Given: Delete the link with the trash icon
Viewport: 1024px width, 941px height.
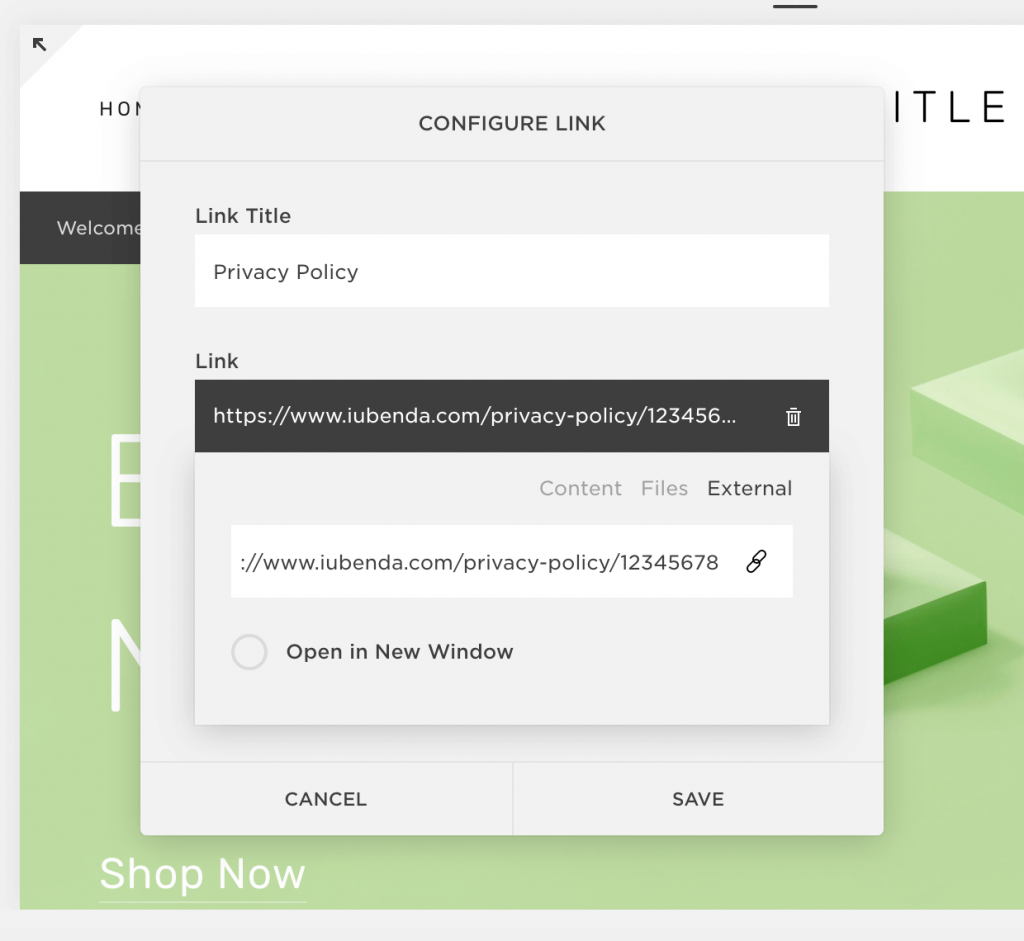Looking at the screenshot, I should (x=793, y=417).
